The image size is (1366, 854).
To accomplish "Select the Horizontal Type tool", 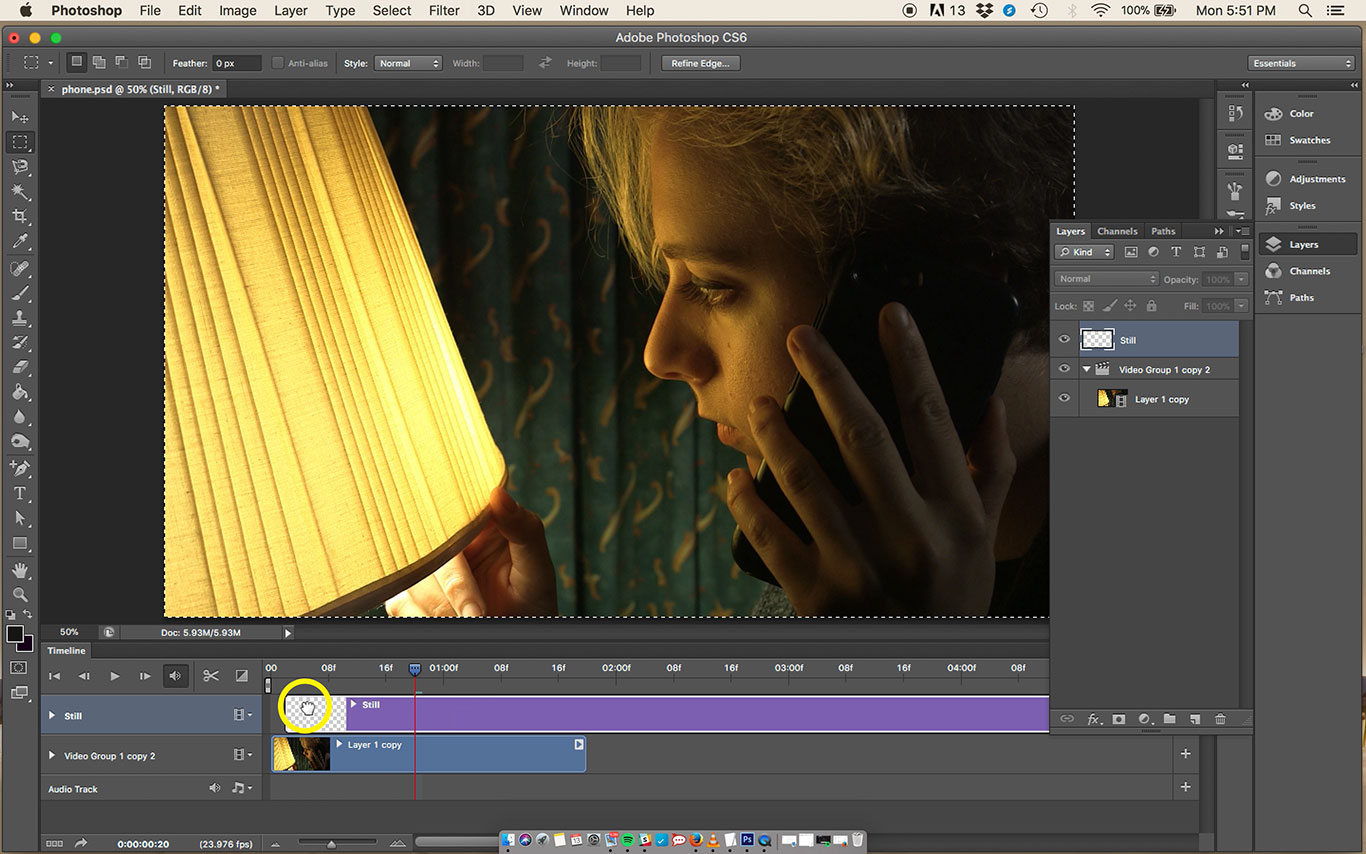I will point(20,493).
